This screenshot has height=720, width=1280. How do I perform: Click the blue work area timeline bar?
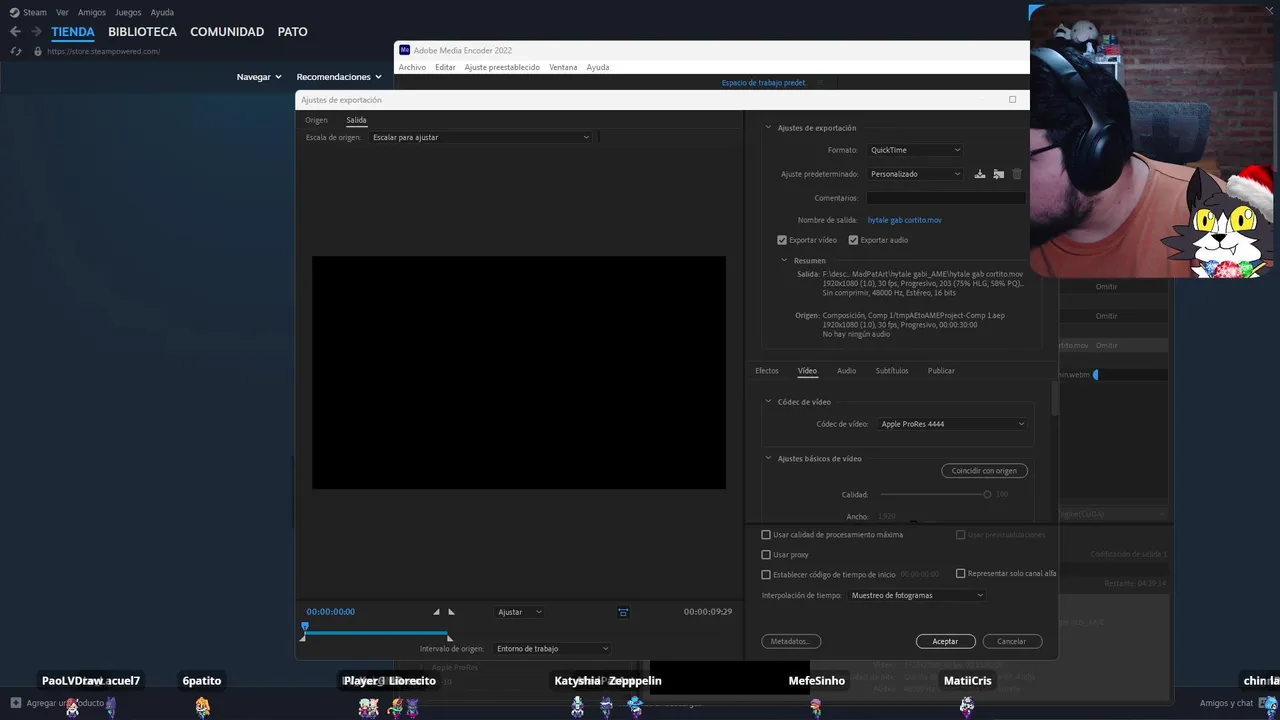click(376, 633)
